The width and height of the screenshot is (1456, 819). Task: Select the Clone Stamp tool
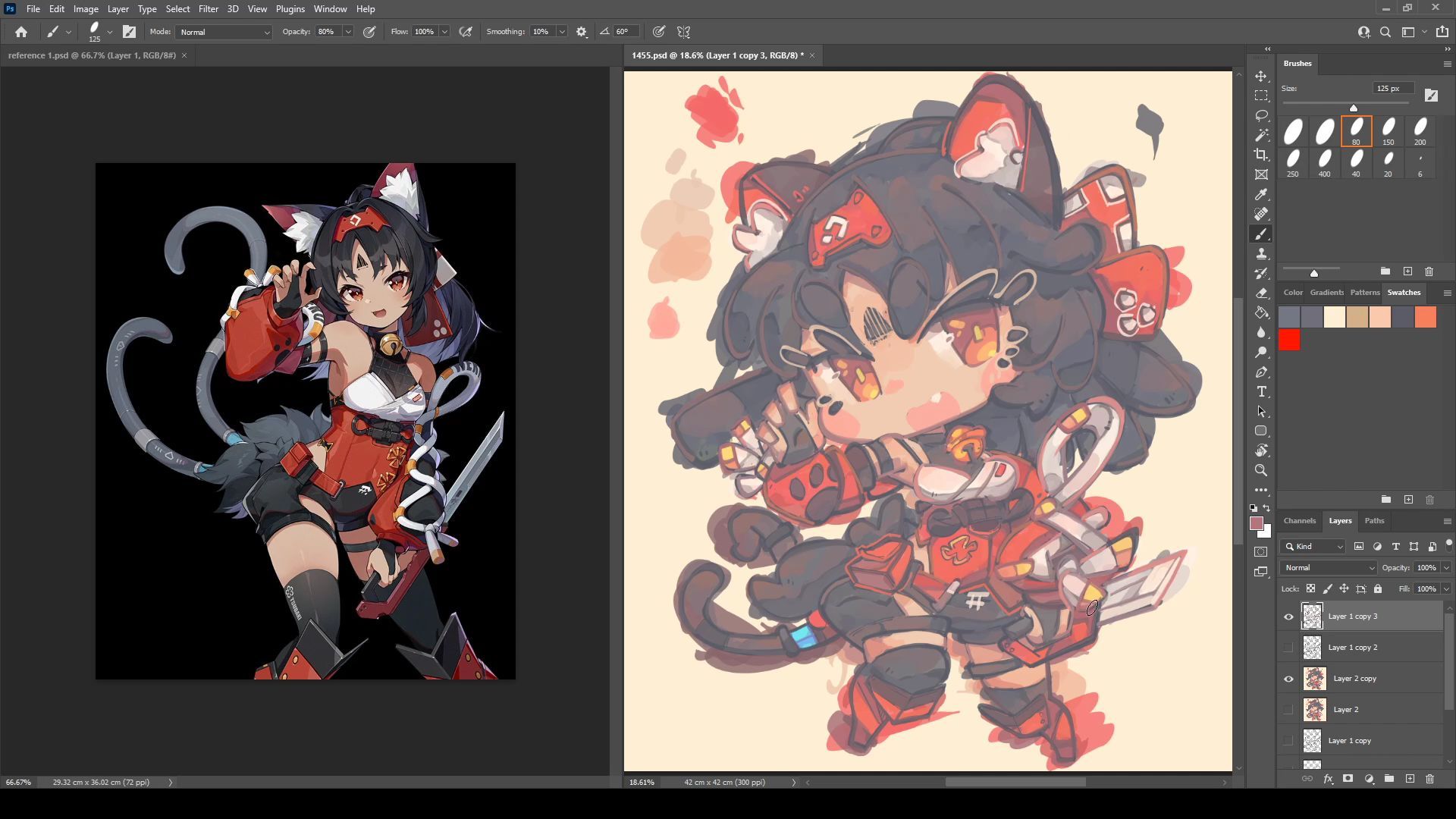(x=1261, y=254)
